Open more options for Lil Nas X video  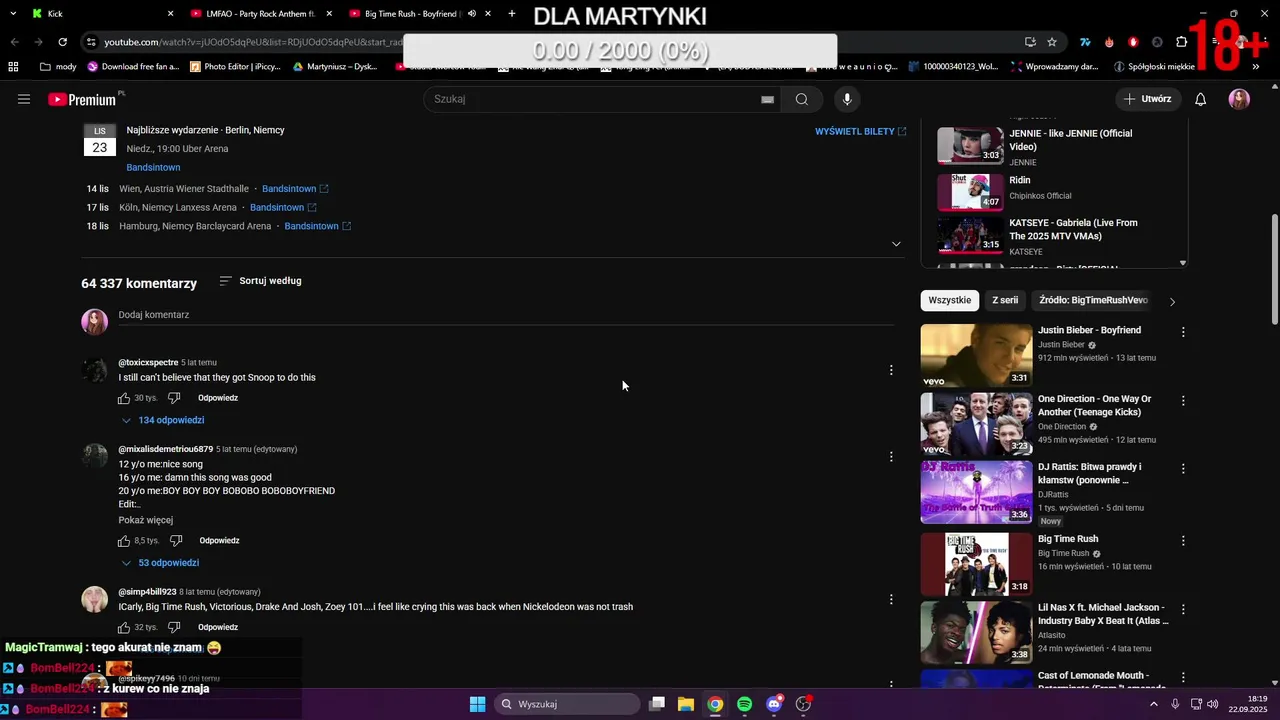1183,609
